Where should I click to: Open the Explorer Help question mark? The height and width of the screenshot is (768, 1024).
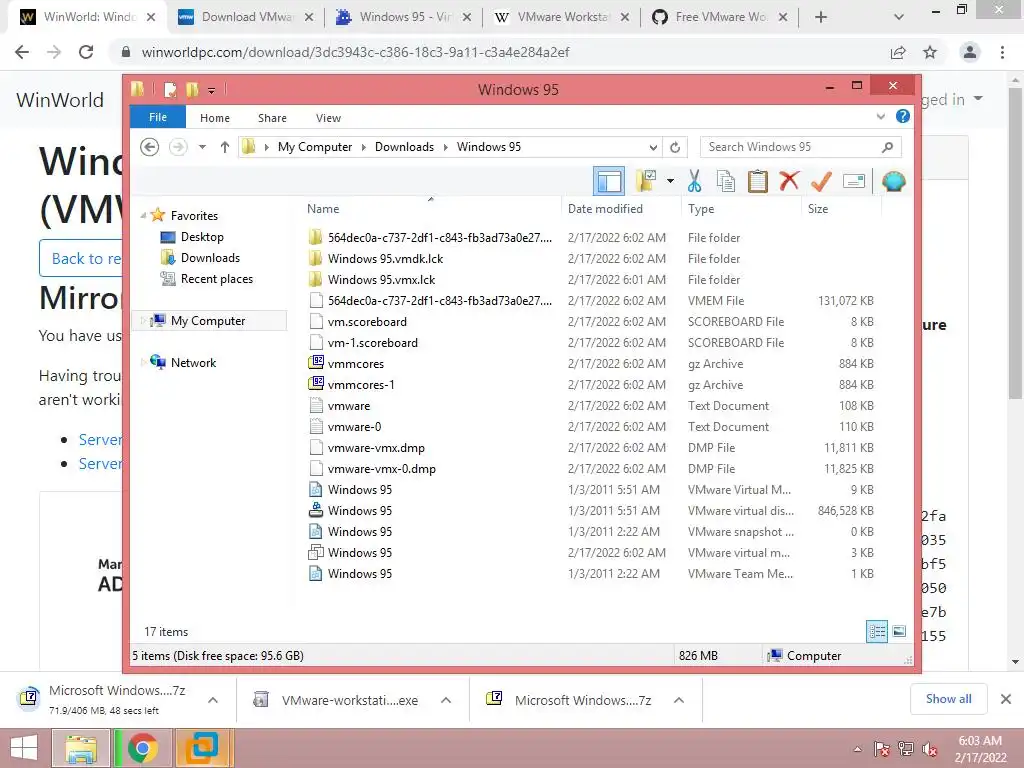click(x=903, y=116)
